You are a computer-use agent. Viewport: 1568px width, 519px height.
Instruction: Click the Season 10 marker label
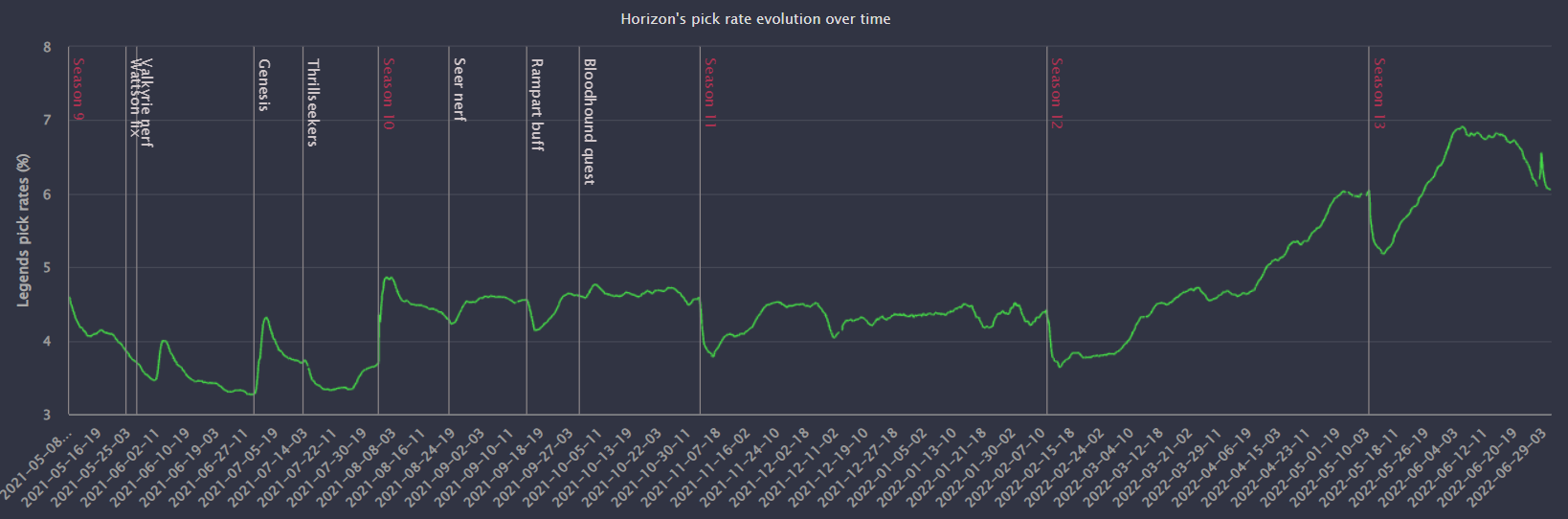(389, 93)
